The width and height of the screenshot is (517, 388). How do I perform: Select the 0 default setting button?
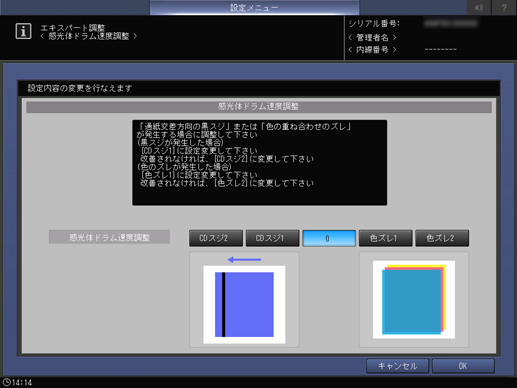329,238
